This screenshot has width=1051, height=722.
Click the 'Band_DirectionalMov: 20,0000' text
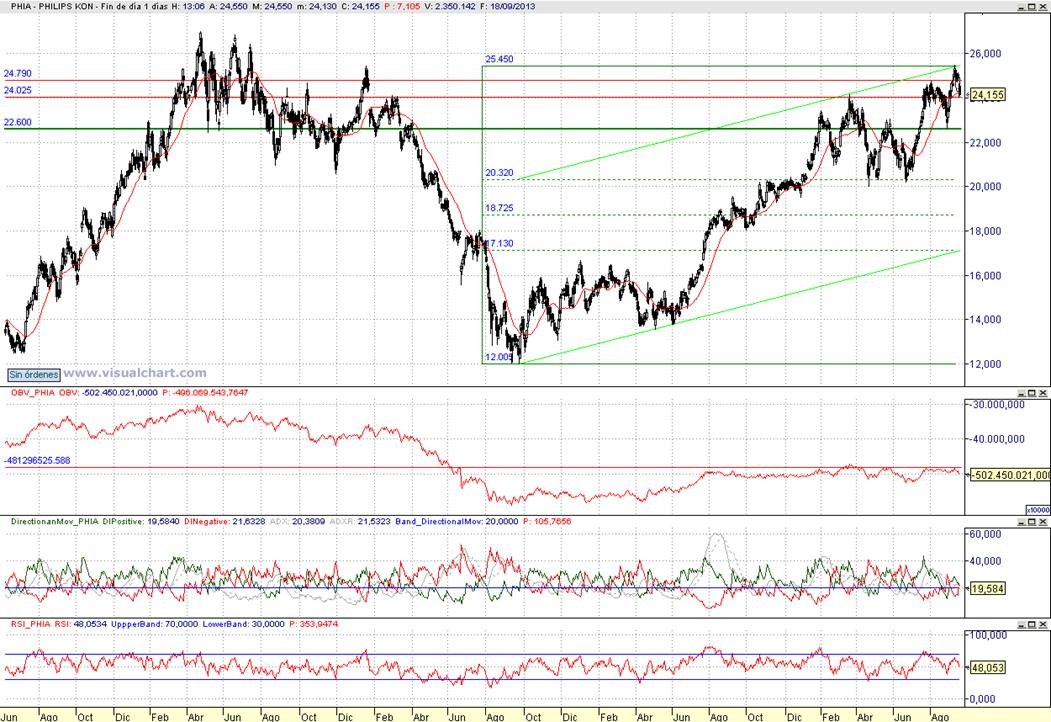pos(456,522)
